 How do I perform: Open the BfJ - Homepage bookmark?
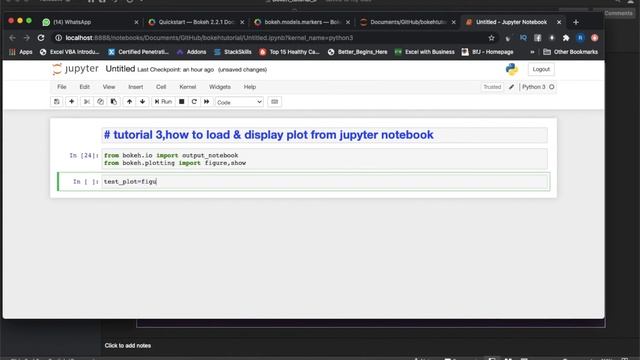click(487, 52)
